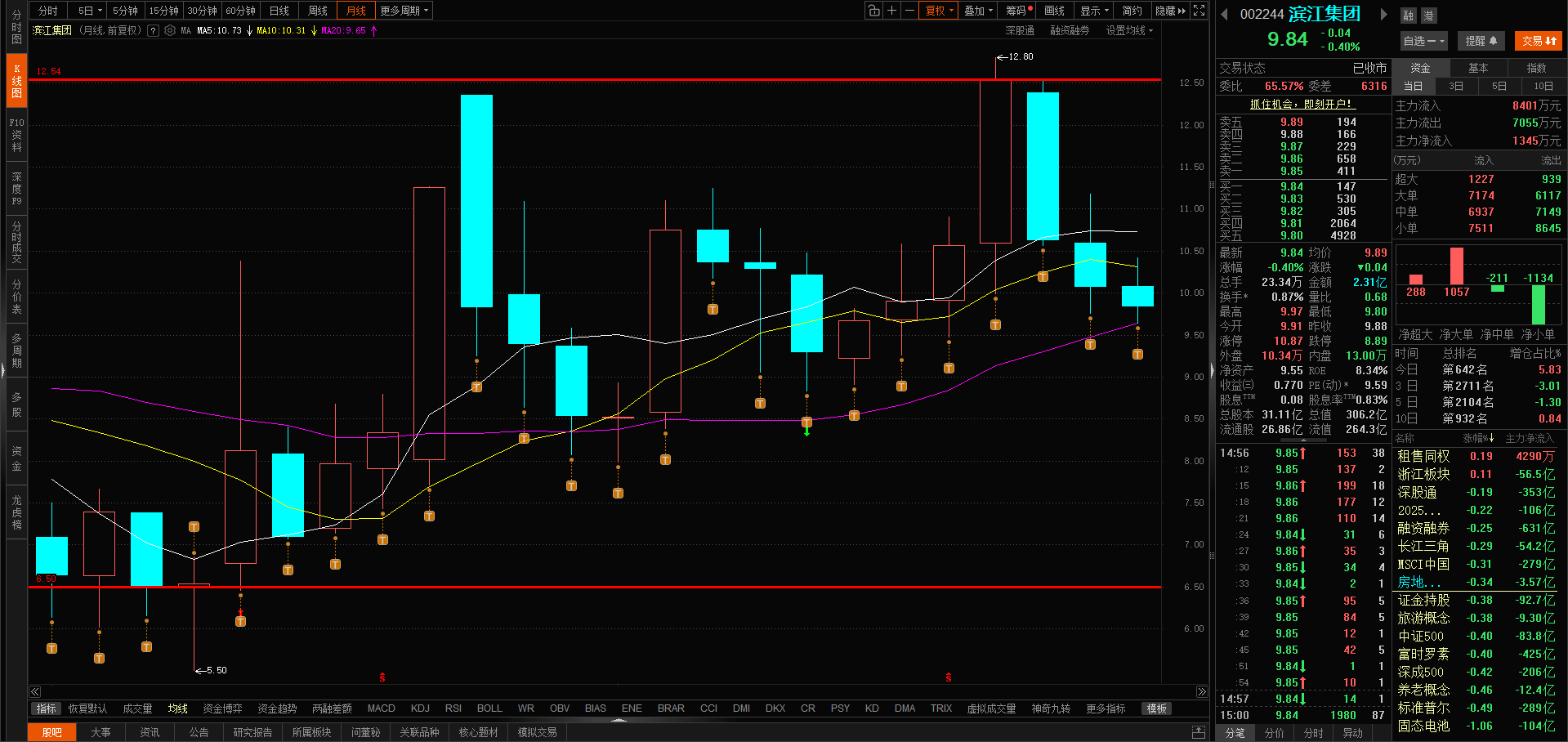This screenshot has height=742, width=1568.
Task: Toggle the BOLL indicator
Action: (489, 708)
